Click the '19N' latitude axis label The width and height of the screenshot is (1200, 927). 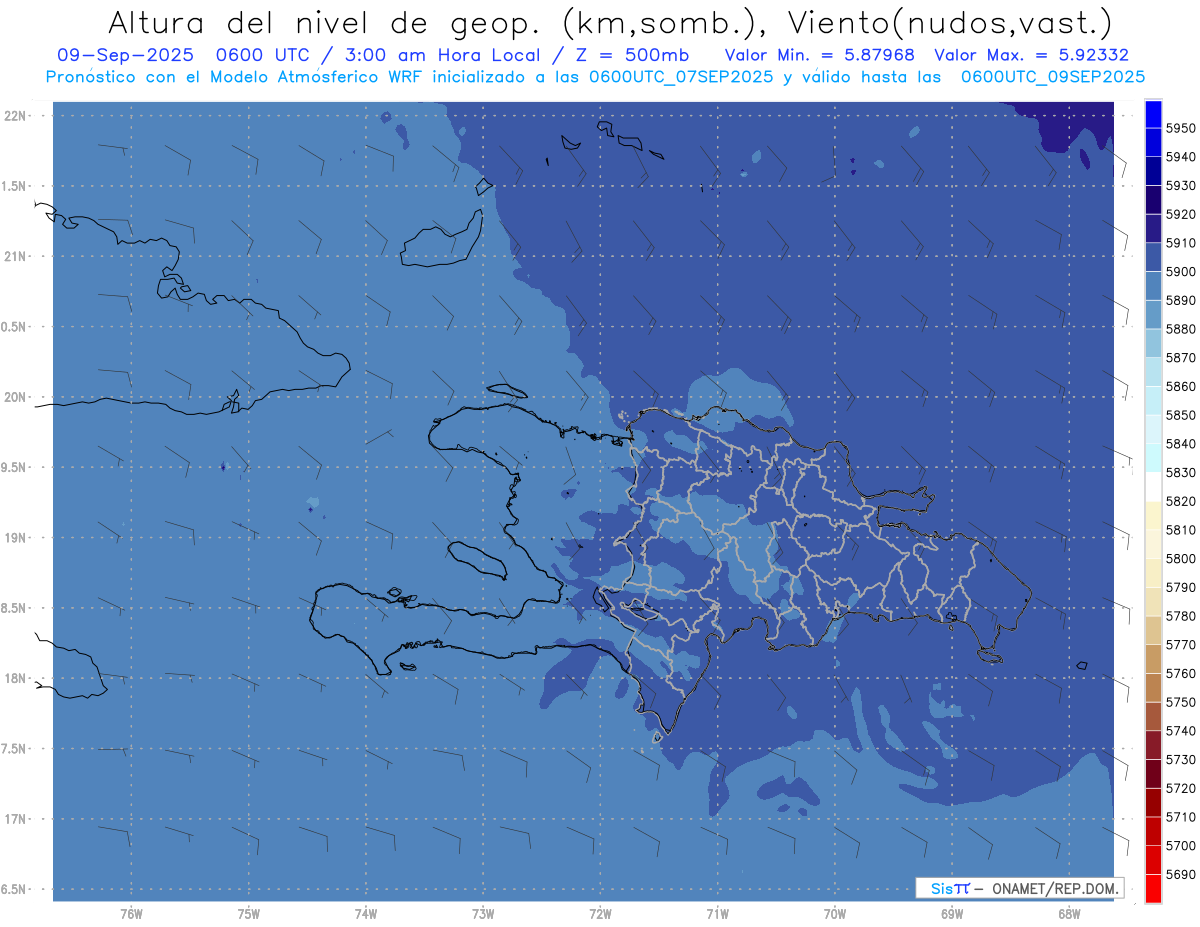[x=17, y=538]
